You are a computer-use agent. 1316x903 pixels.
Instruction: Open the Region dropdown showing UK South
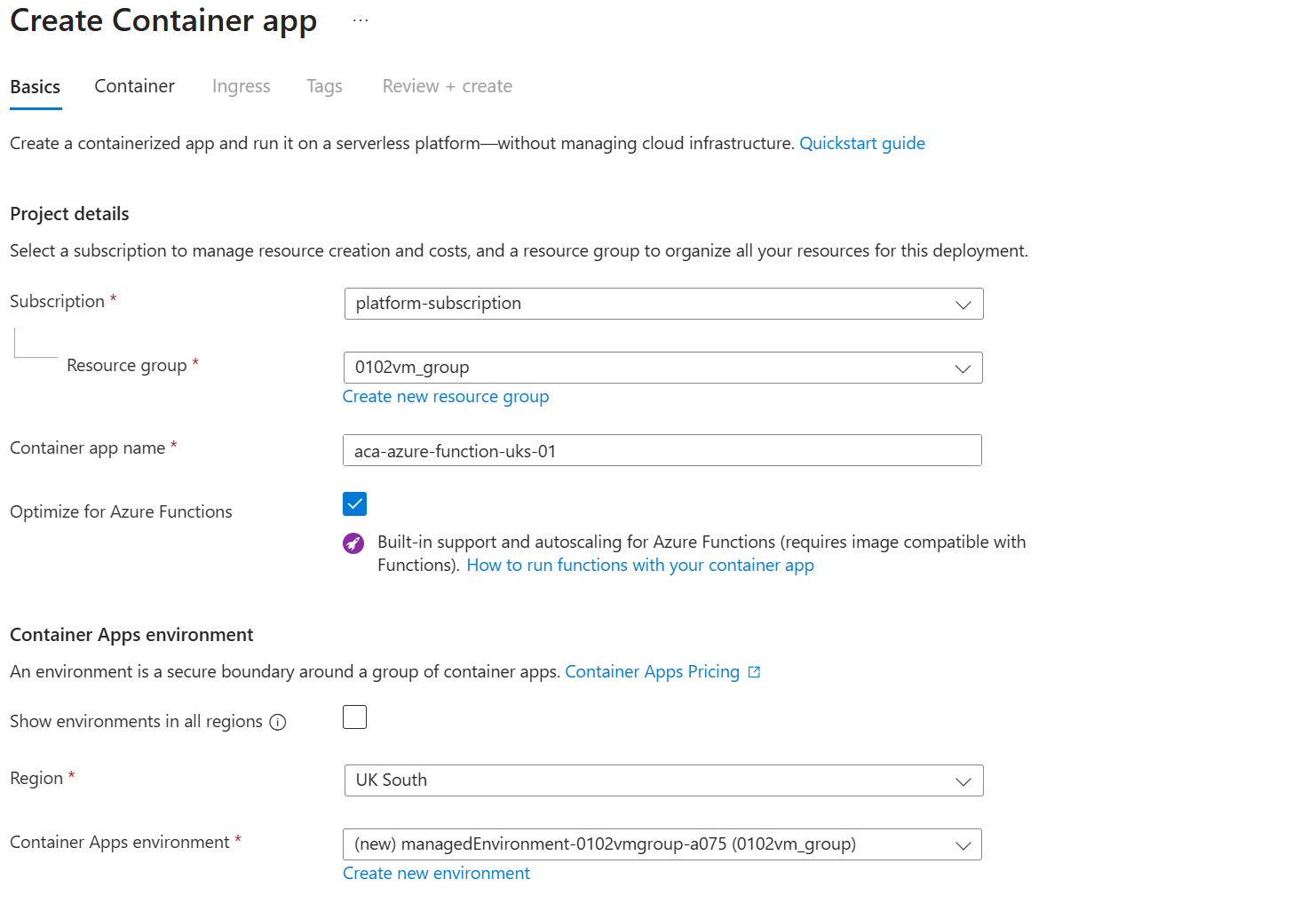point(663,780)
